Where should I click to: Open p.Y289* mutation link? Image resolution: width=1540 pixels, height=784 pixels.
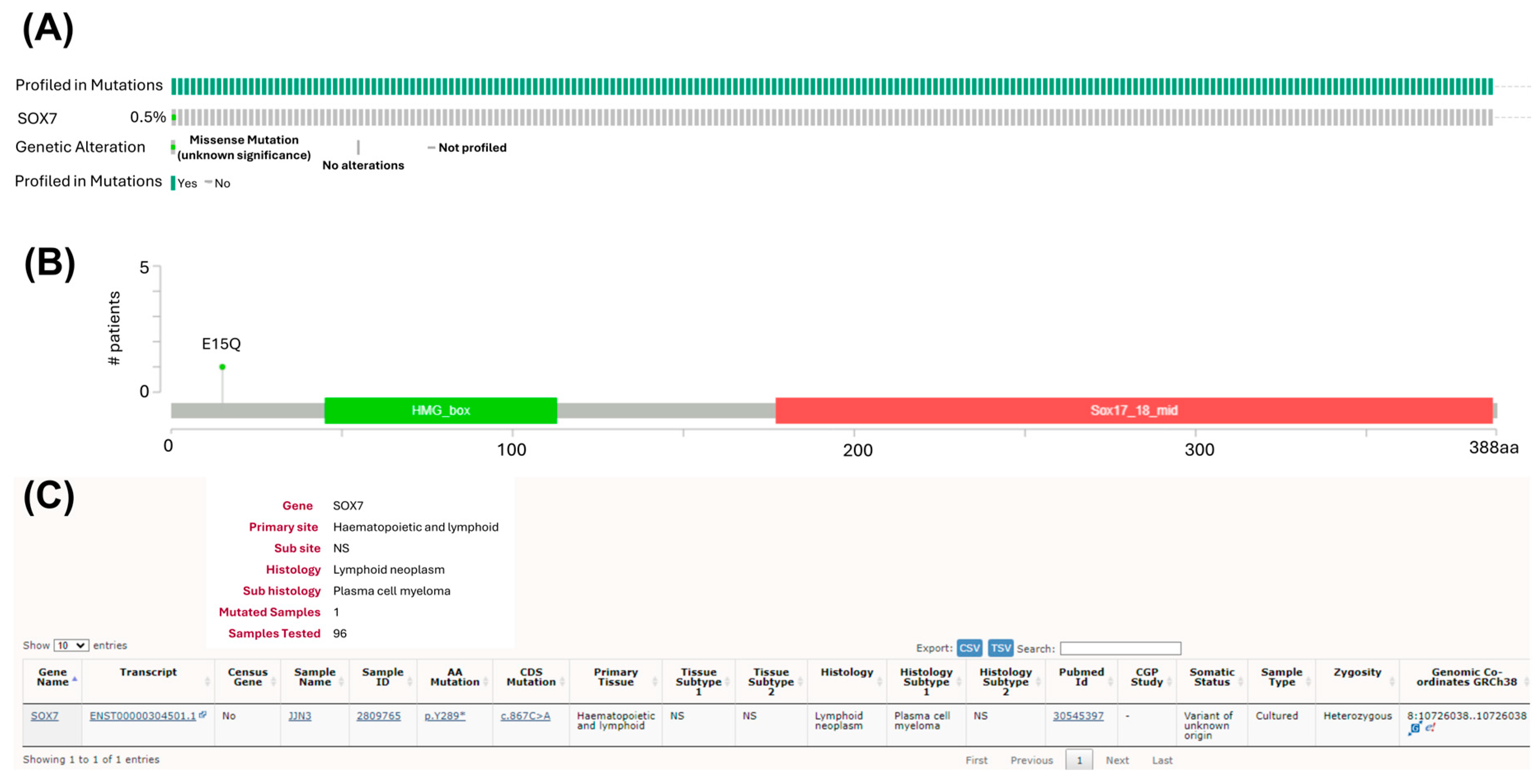click(445, 716)
